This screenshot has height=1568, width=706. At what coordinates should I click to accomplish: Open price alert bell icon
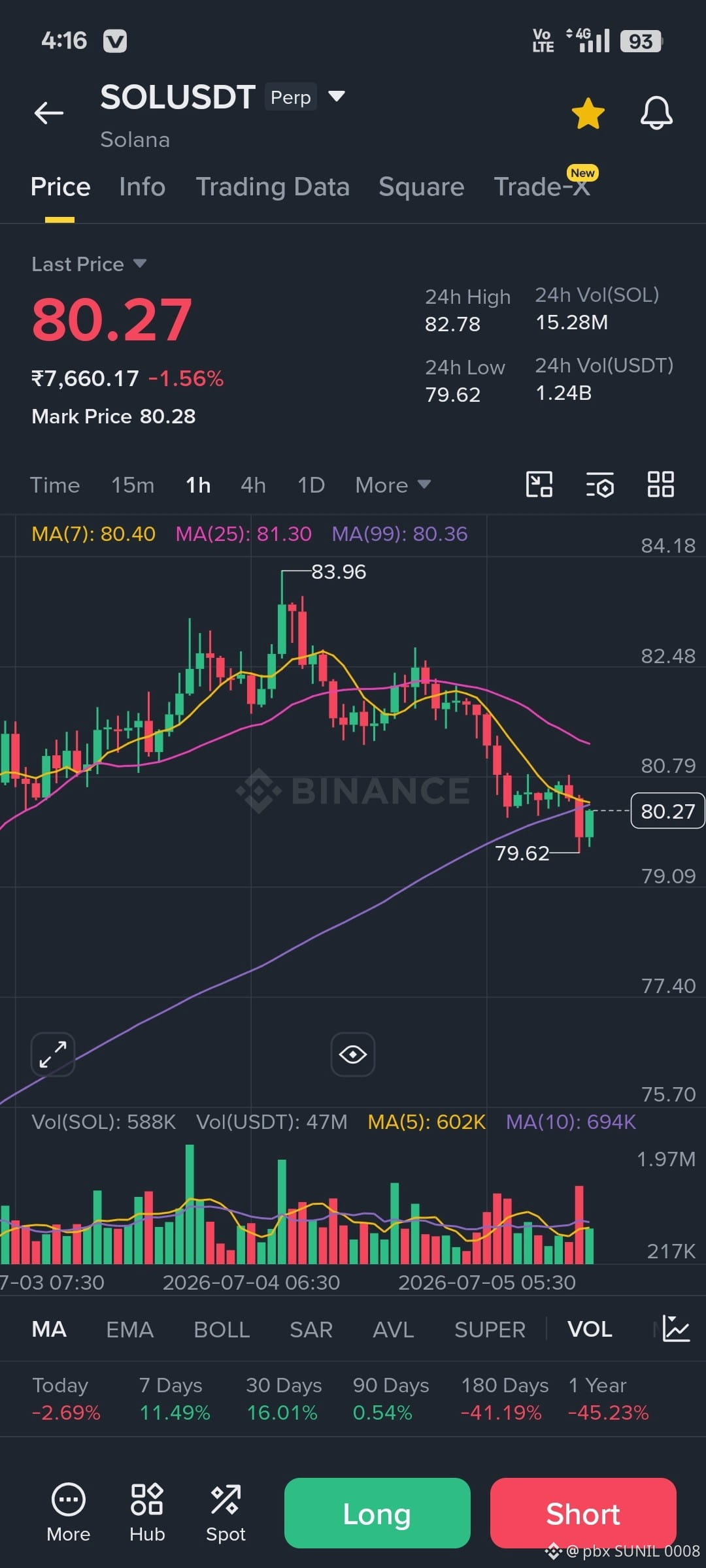(x=656, y=113)
